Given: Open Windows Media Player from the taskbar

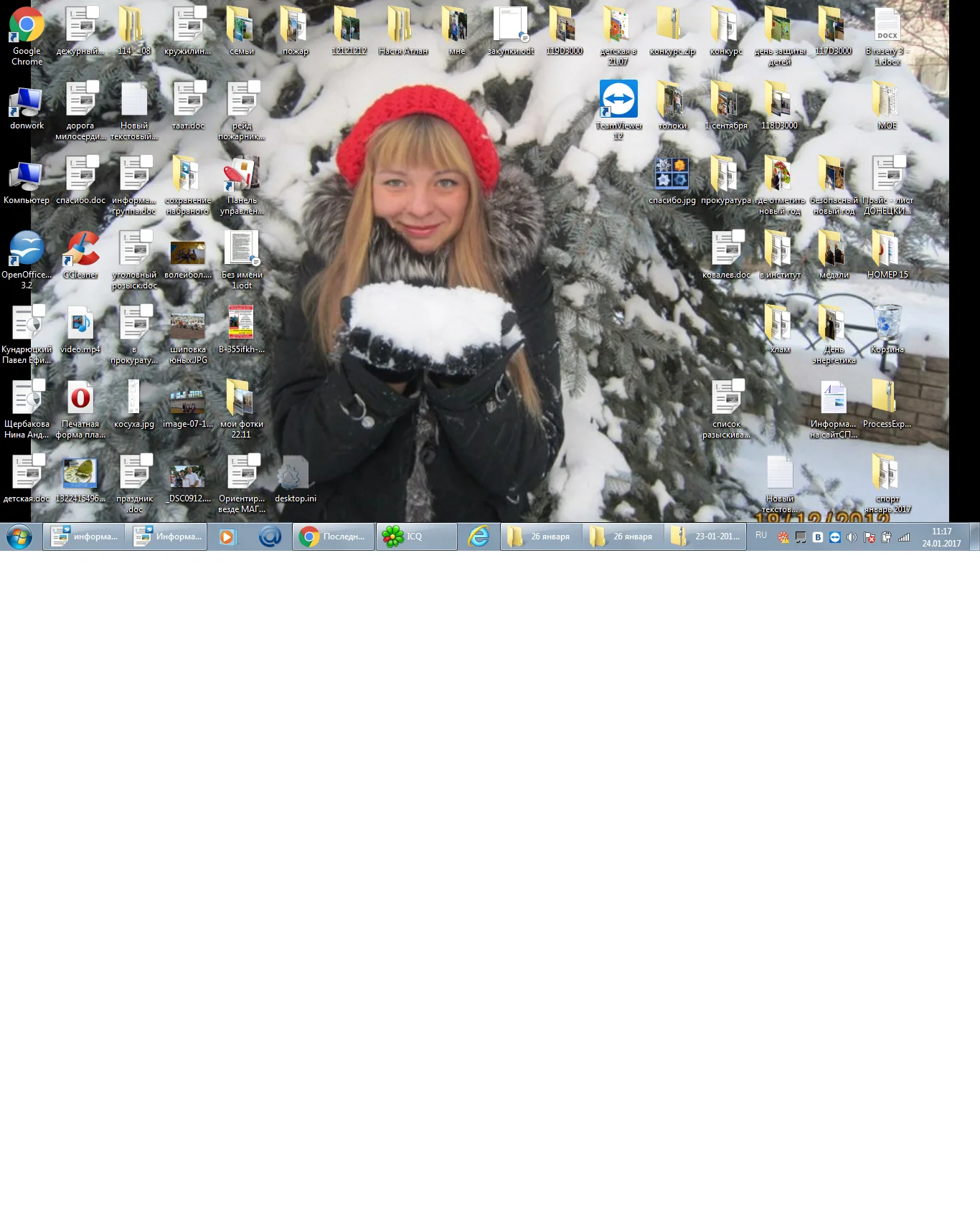Looking at the screenshot, I should point(227,537).
